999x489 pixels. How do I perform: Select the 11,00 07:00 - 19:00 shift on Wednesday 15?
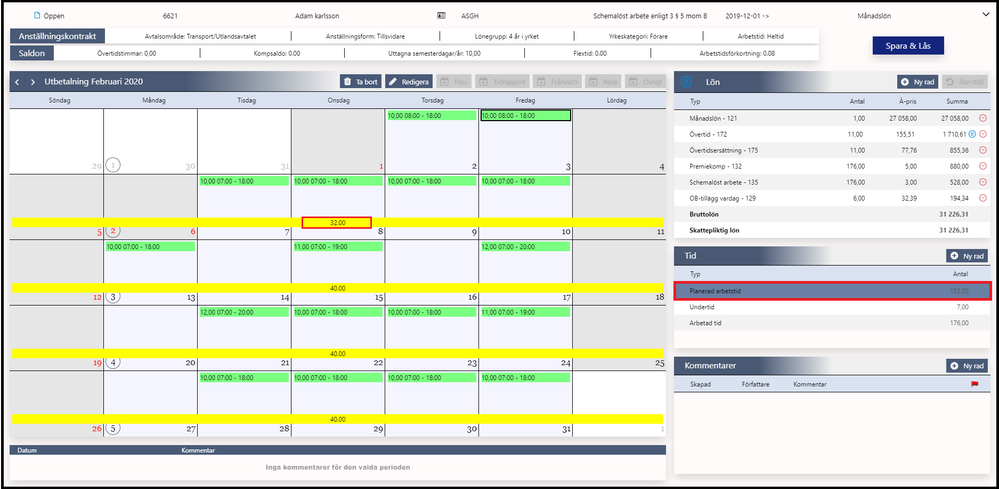tap(338, 246)
